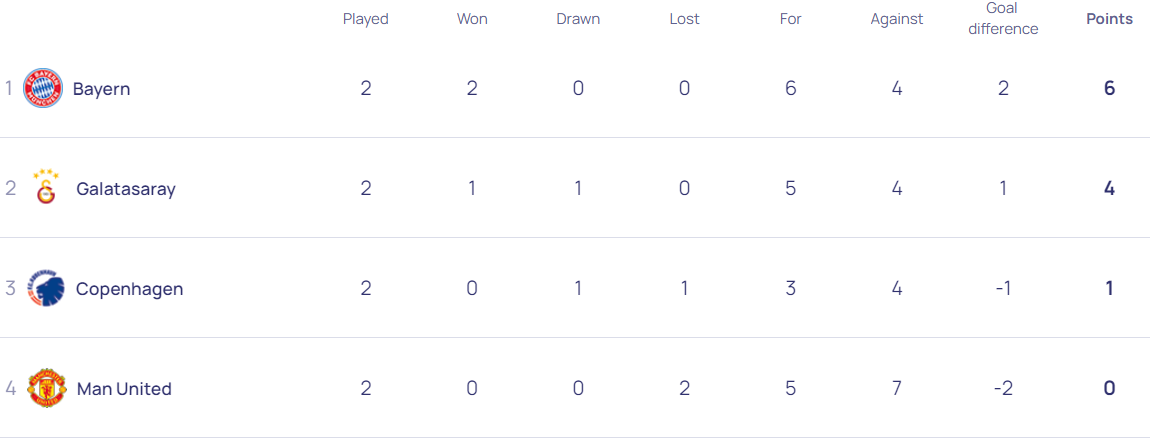Click the Drawn column header
The height and width of the screenshot is (438, 1150).
click(578, 19)
